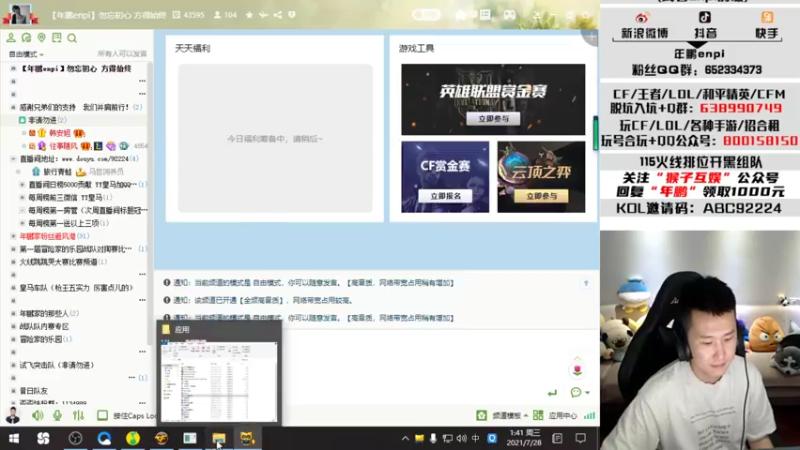Click the flower gift icon in chat input

(578, 370)
